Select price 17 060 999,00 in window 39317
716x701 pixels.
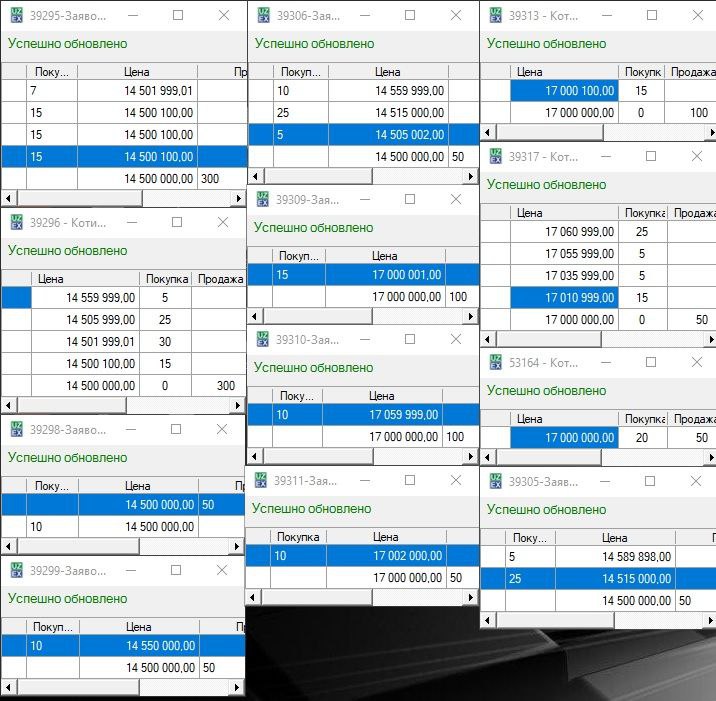point(564,232)
